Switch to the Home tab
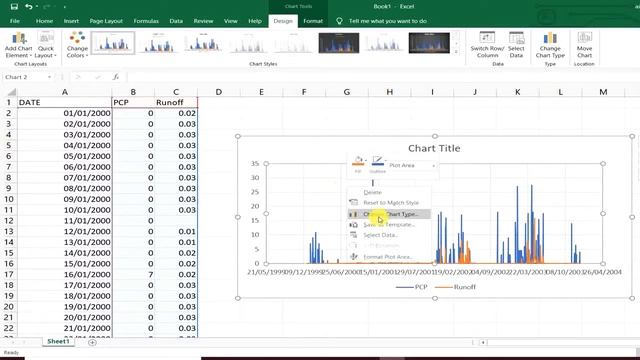Image resolution: width=640 pixels, height=360 pixels. [x=44, y=21]
